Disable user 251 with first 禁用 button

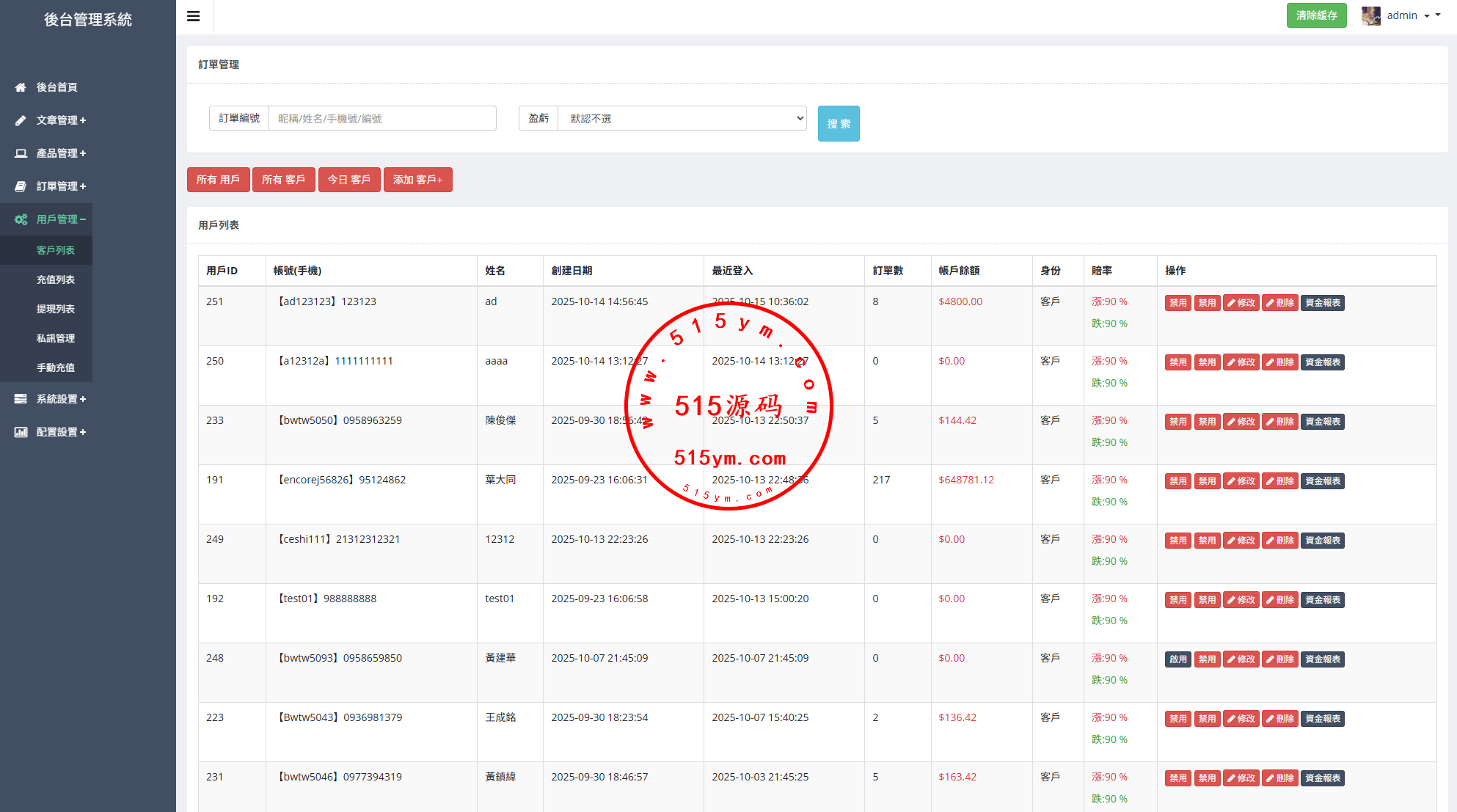tap(1177, 302)
